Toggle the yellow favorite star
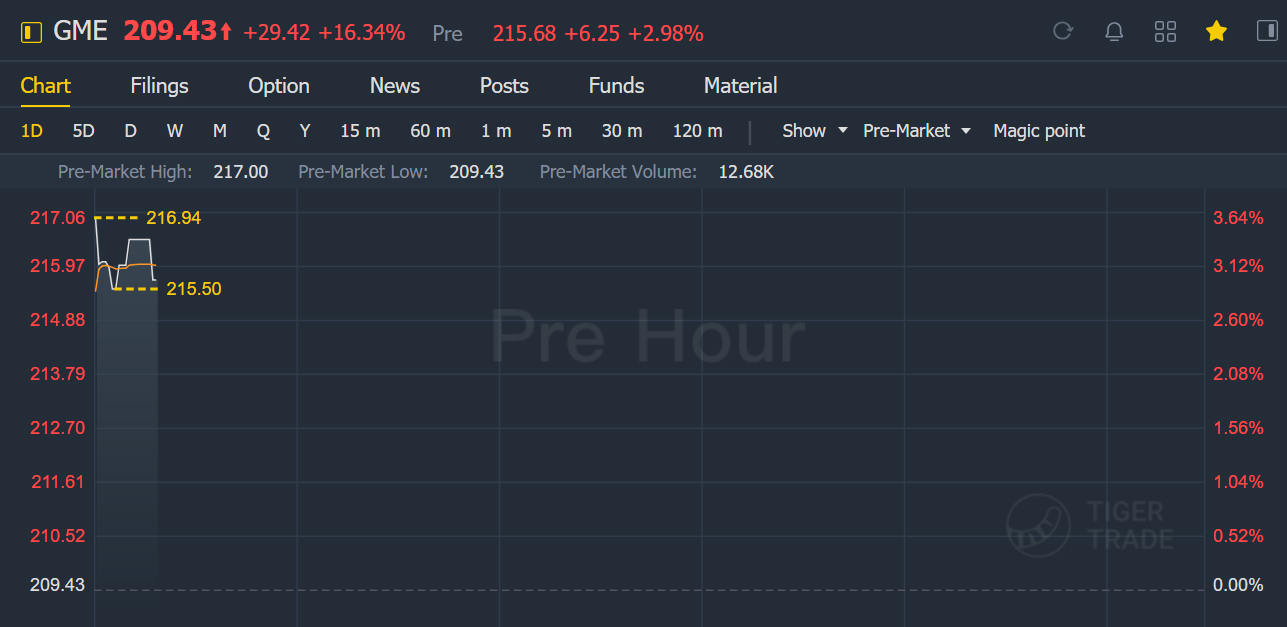The height and width of the screenshot is (627, 1287). click(1216, 32)
